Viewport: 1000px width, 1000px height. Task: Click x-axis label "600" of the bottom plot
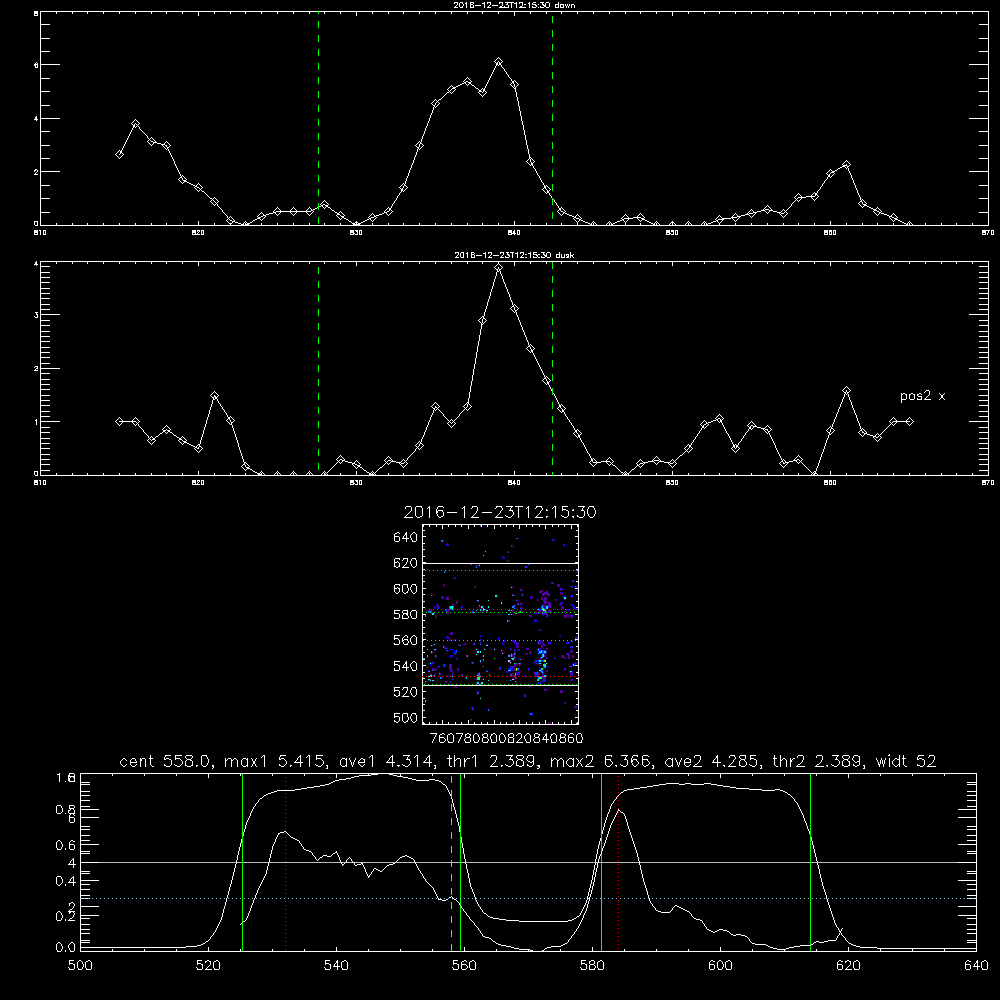pyautogui.click(x=721, y=966)
